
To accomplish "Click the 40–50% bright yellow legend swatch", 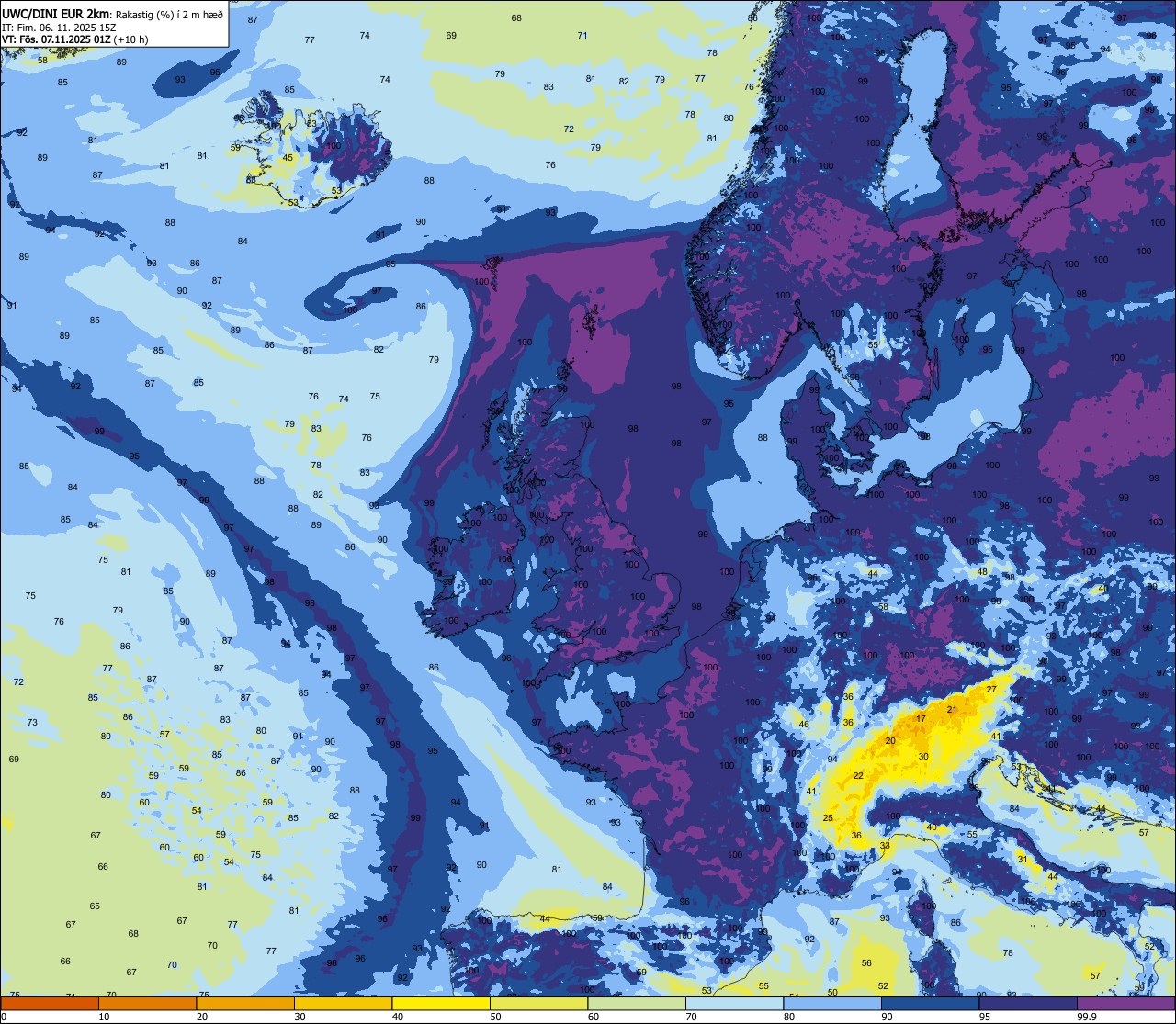I will (441, 1004).
